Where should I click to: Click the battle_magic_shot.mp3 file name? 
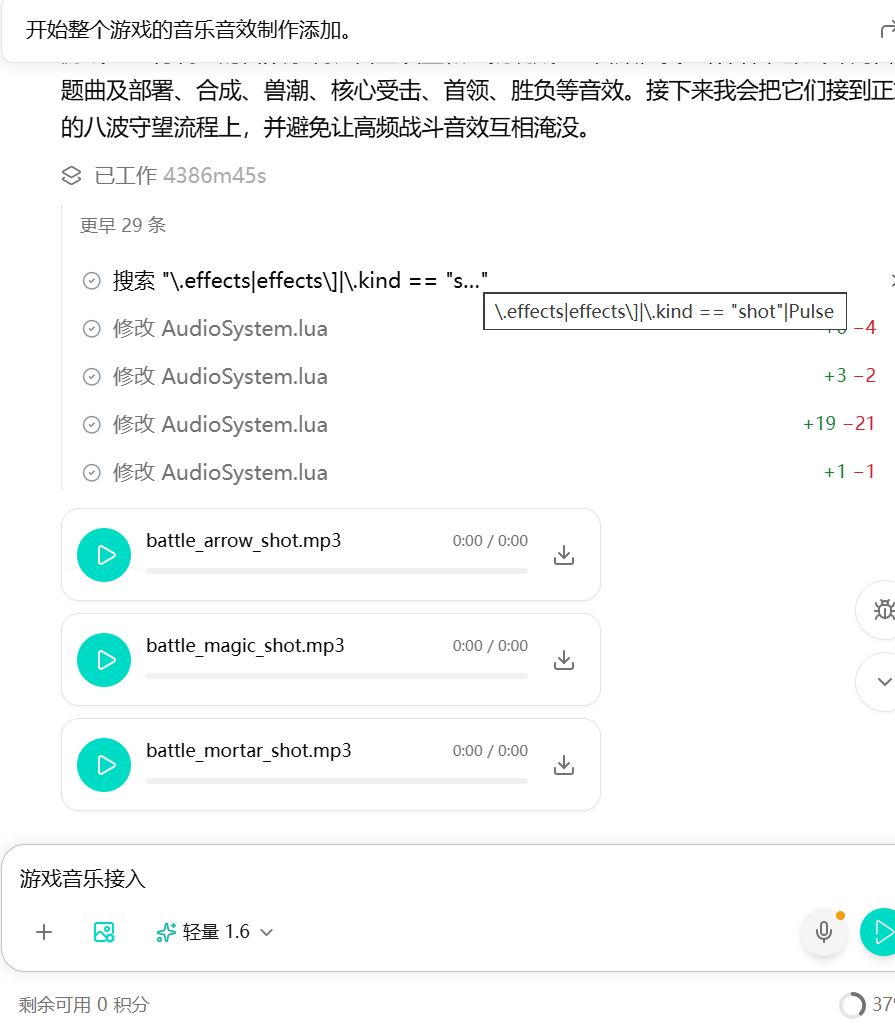click(245, 646)
